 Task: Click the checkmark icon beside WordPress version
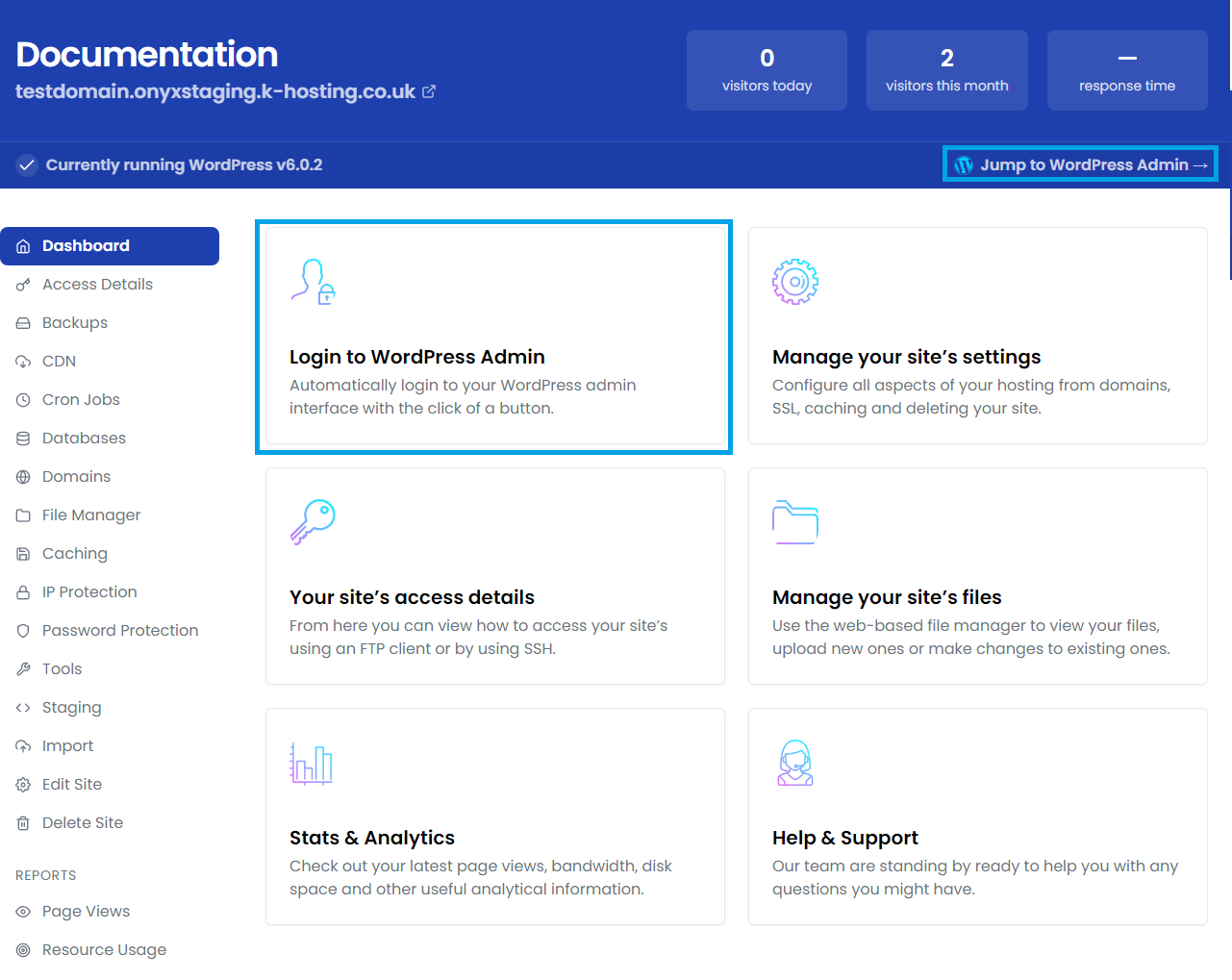[27, 165]
